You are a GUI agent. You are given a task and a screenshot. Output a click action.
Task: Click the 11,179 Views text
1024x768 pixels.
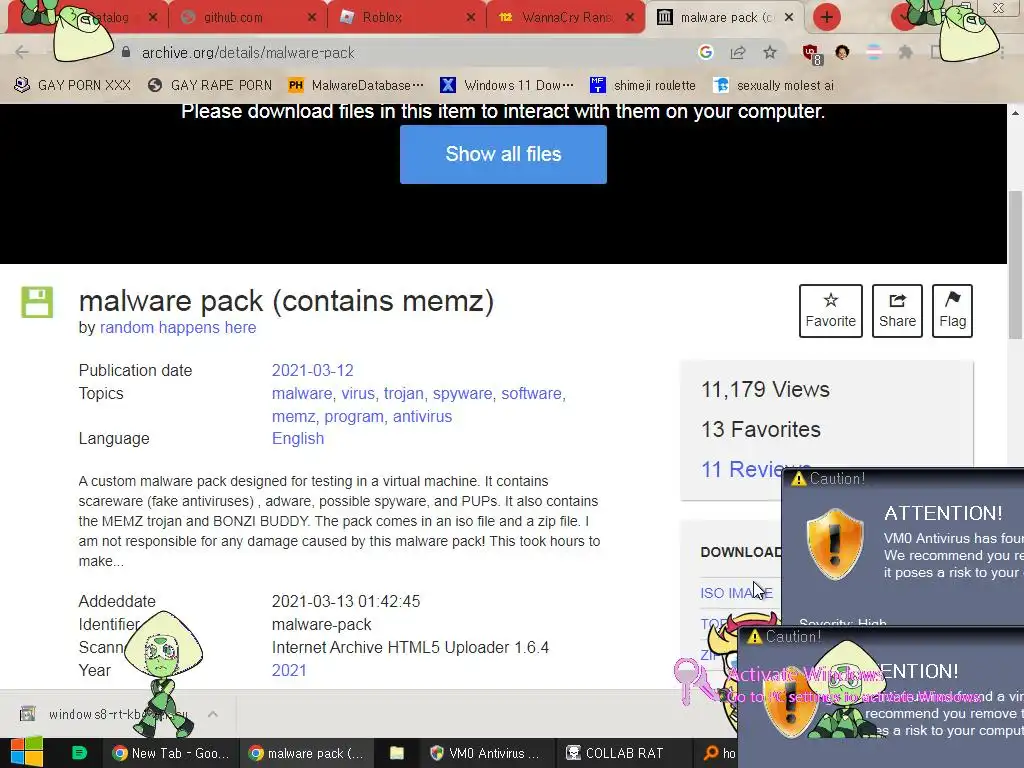pos(765,389)
